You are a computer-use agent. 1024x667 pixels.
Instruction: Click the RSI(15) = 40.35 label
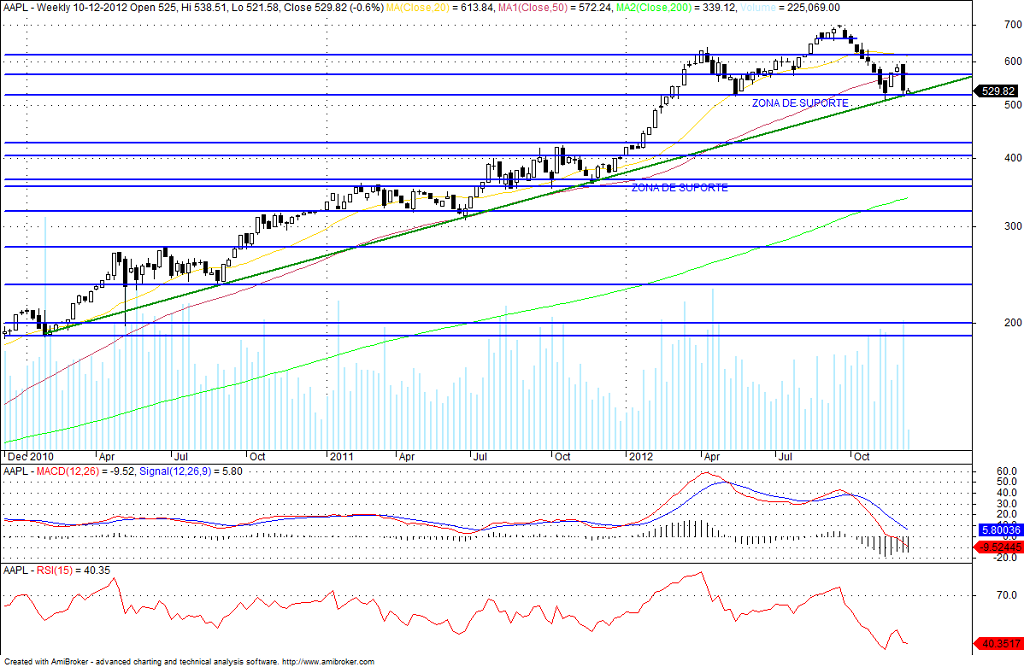click(73, 570)
